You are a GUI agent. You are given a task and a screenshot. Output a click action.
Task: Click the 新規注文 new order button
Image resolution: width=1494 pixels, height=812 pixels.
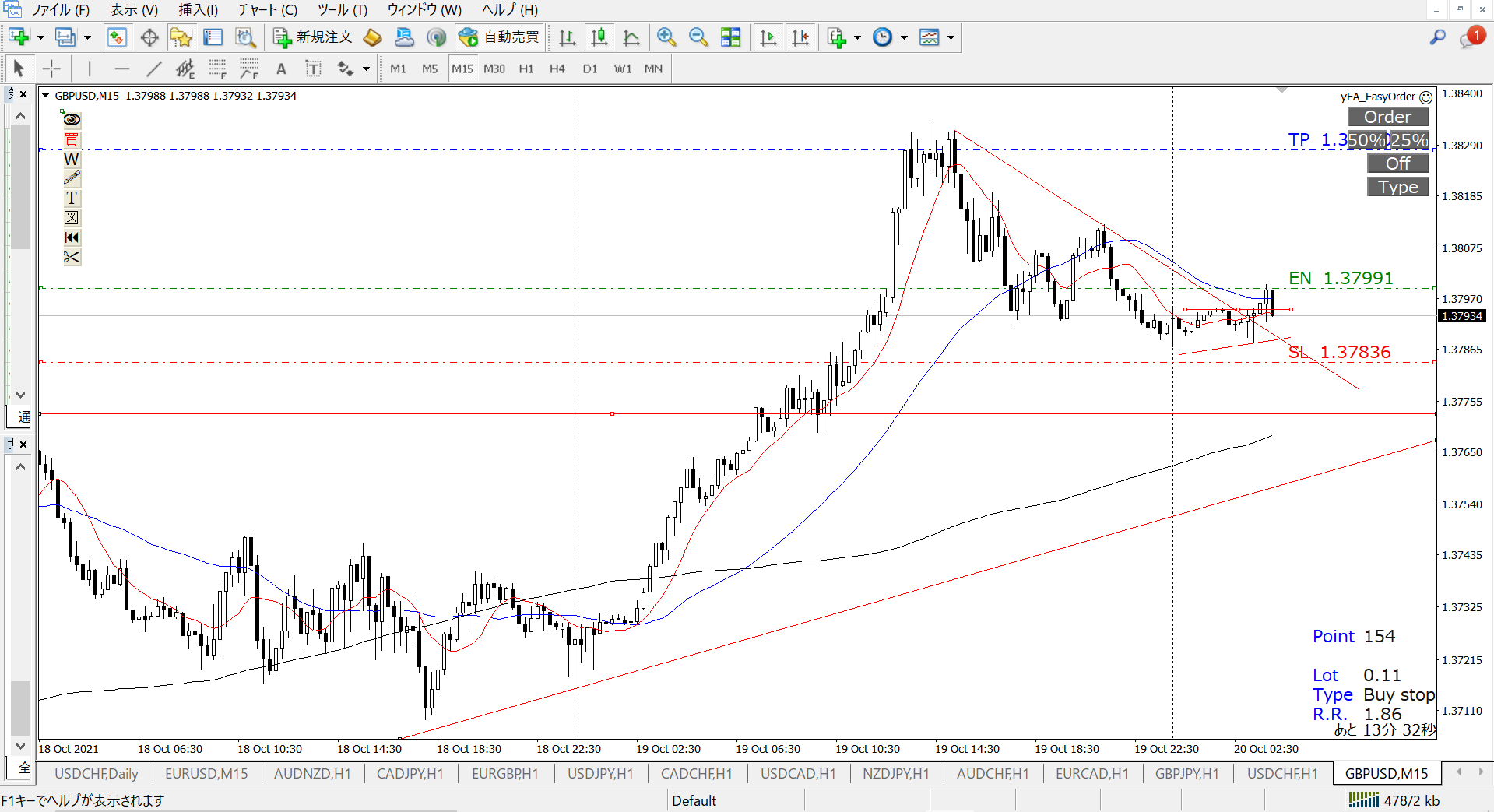pyautogui.click(x=312, y=37)
